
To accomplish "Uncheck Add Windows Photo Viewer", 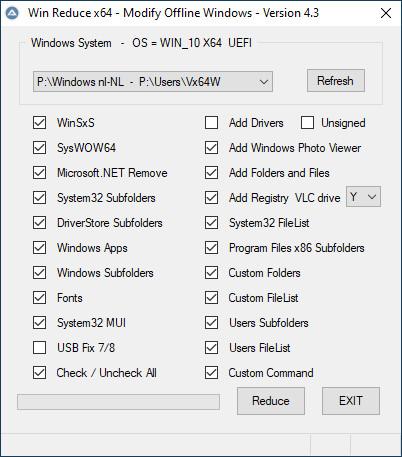I will pos(212,148).
